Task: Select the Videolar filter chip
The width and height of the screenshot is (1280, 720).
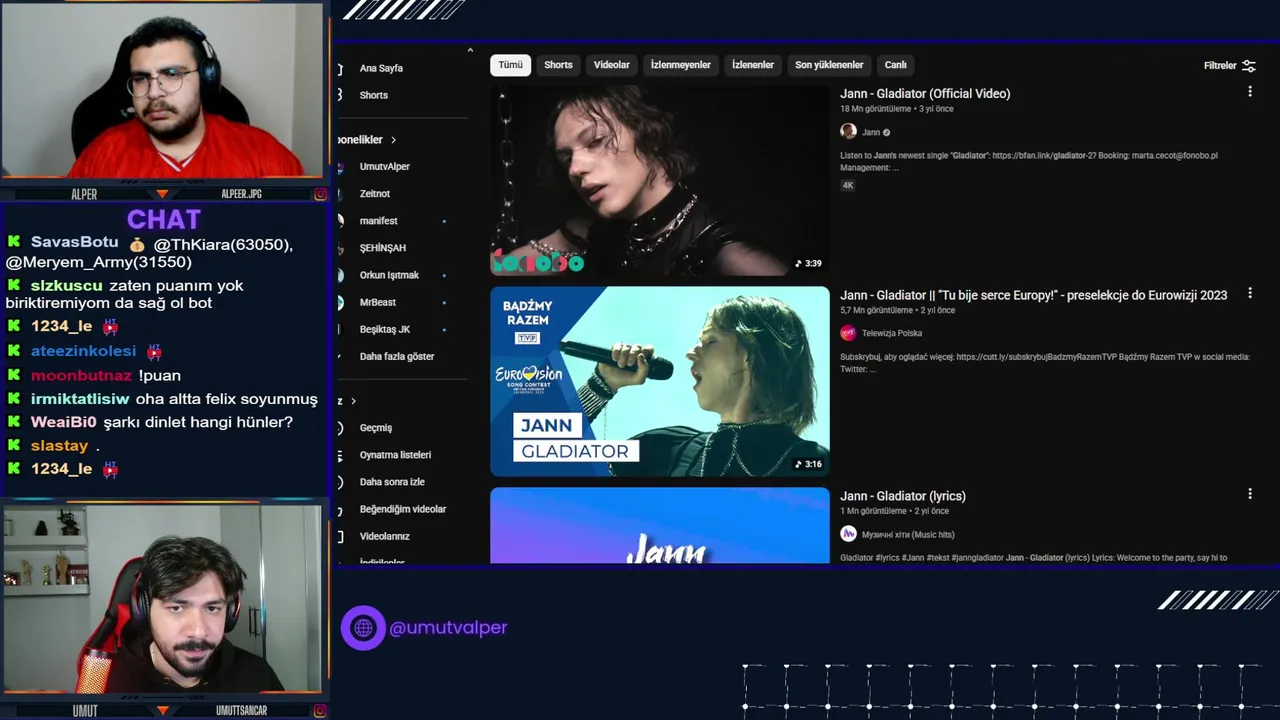Action: 612,65
